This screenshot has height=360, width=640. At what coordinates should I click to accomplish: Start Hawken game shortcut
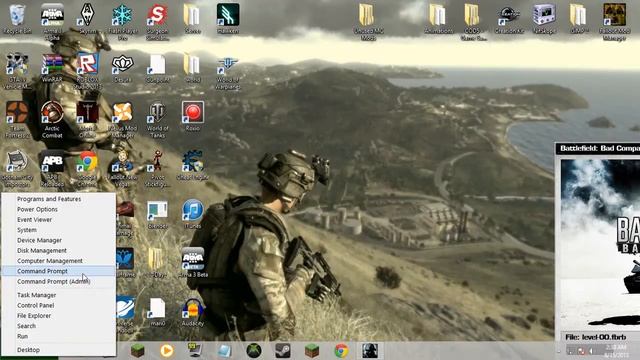[228, 19]
